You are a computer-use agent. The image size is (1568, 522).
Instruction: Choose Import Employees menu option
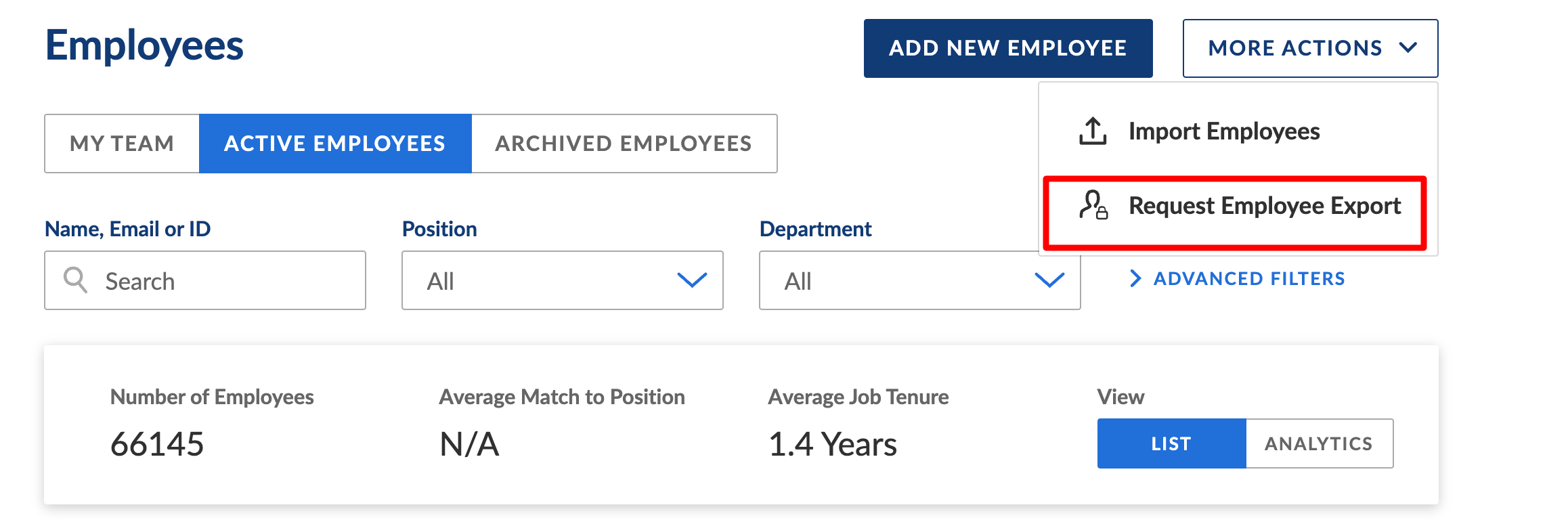[x=1223, y=131]
